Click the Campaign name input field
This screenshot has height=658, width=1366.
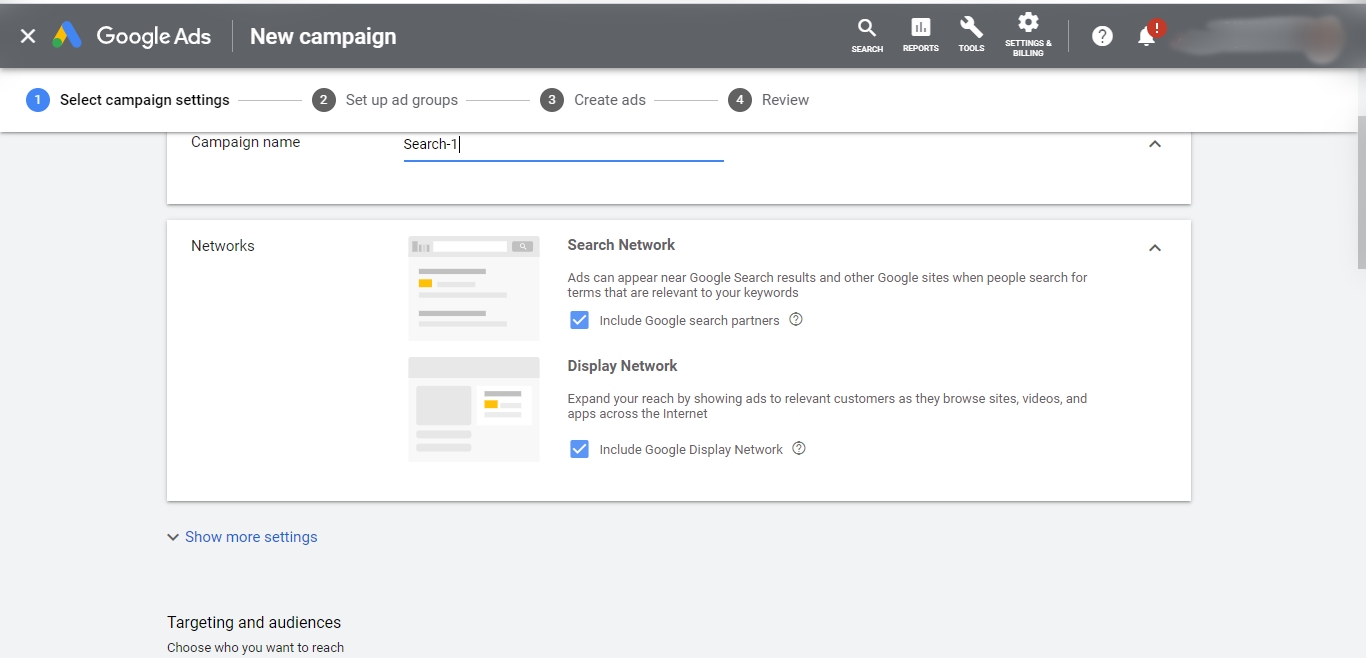click(563, 145)
